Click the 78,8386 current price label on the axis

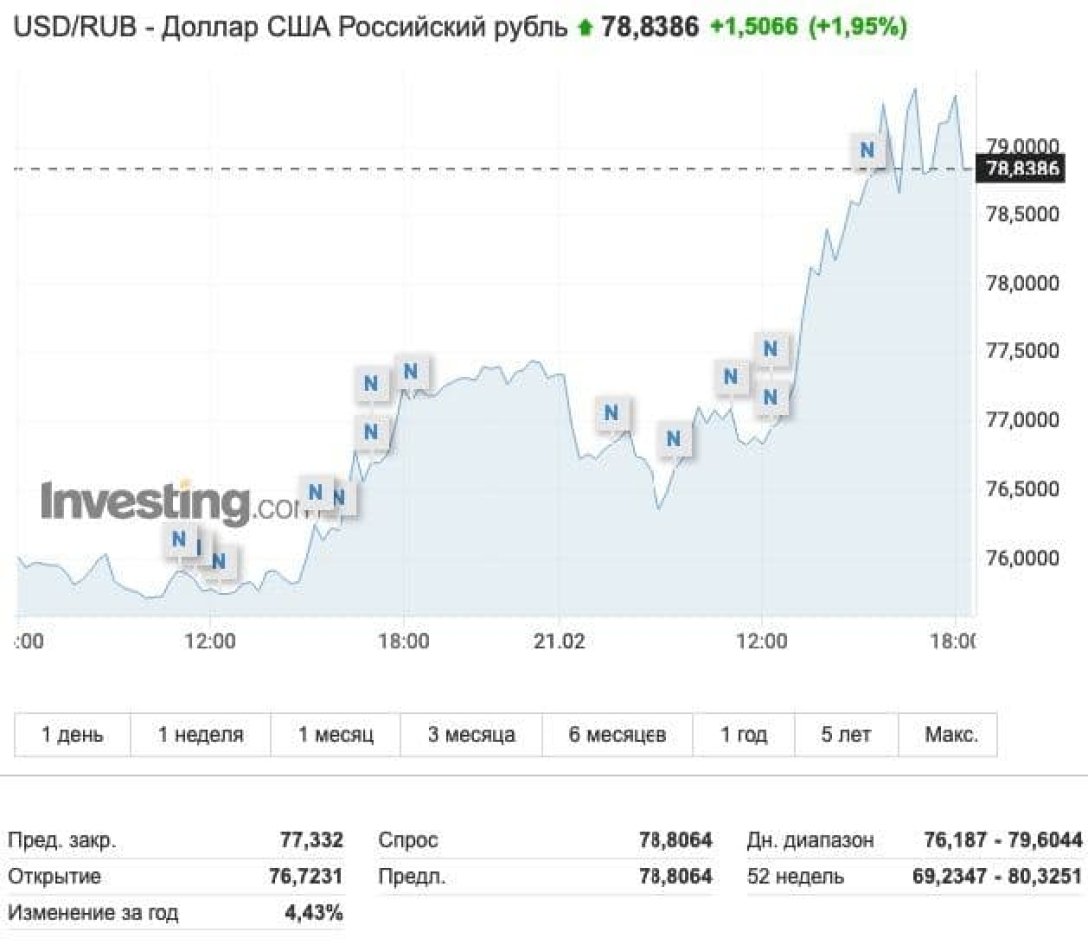pos(1023,168)
